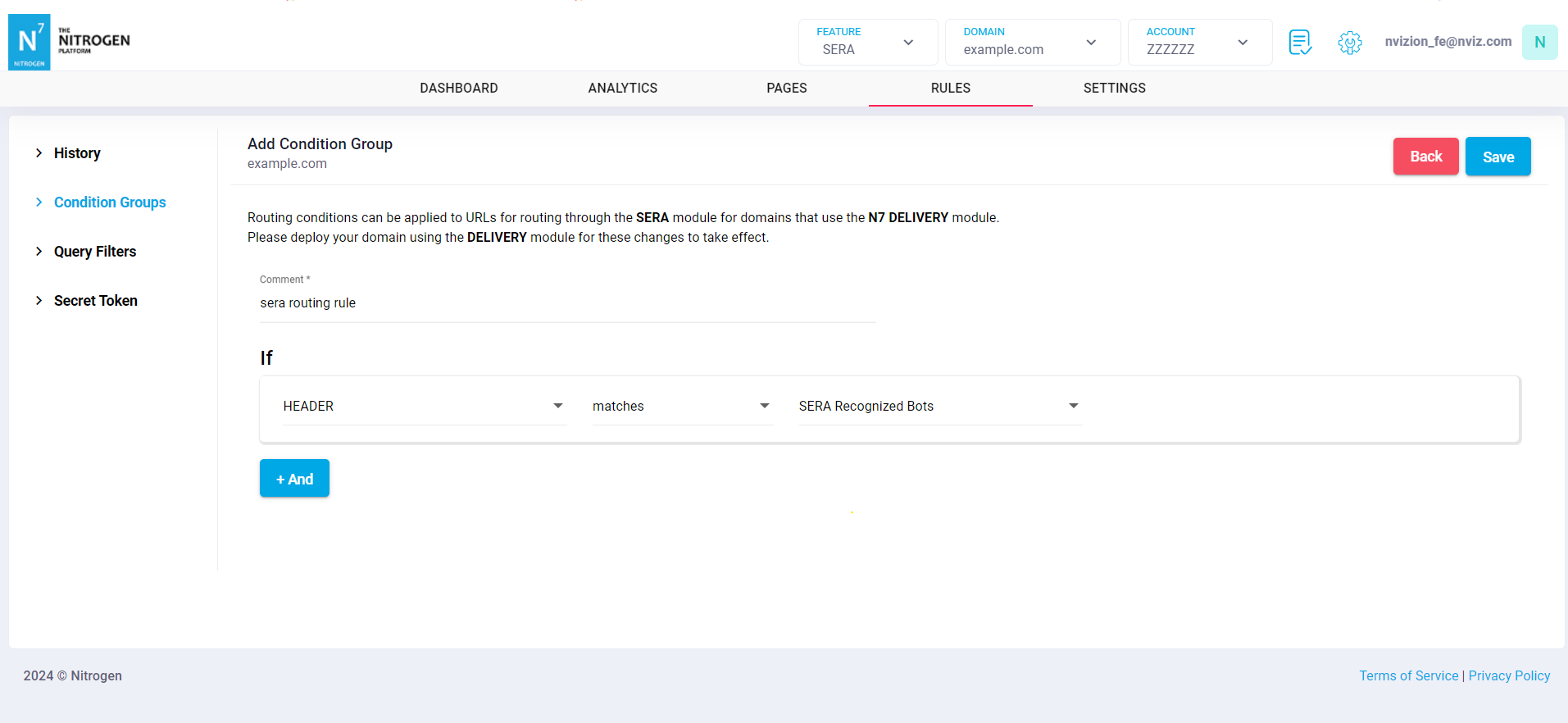Open the checklist document icon in header
Viewport: 1568px width, 723px height.
coord(1300,42)
